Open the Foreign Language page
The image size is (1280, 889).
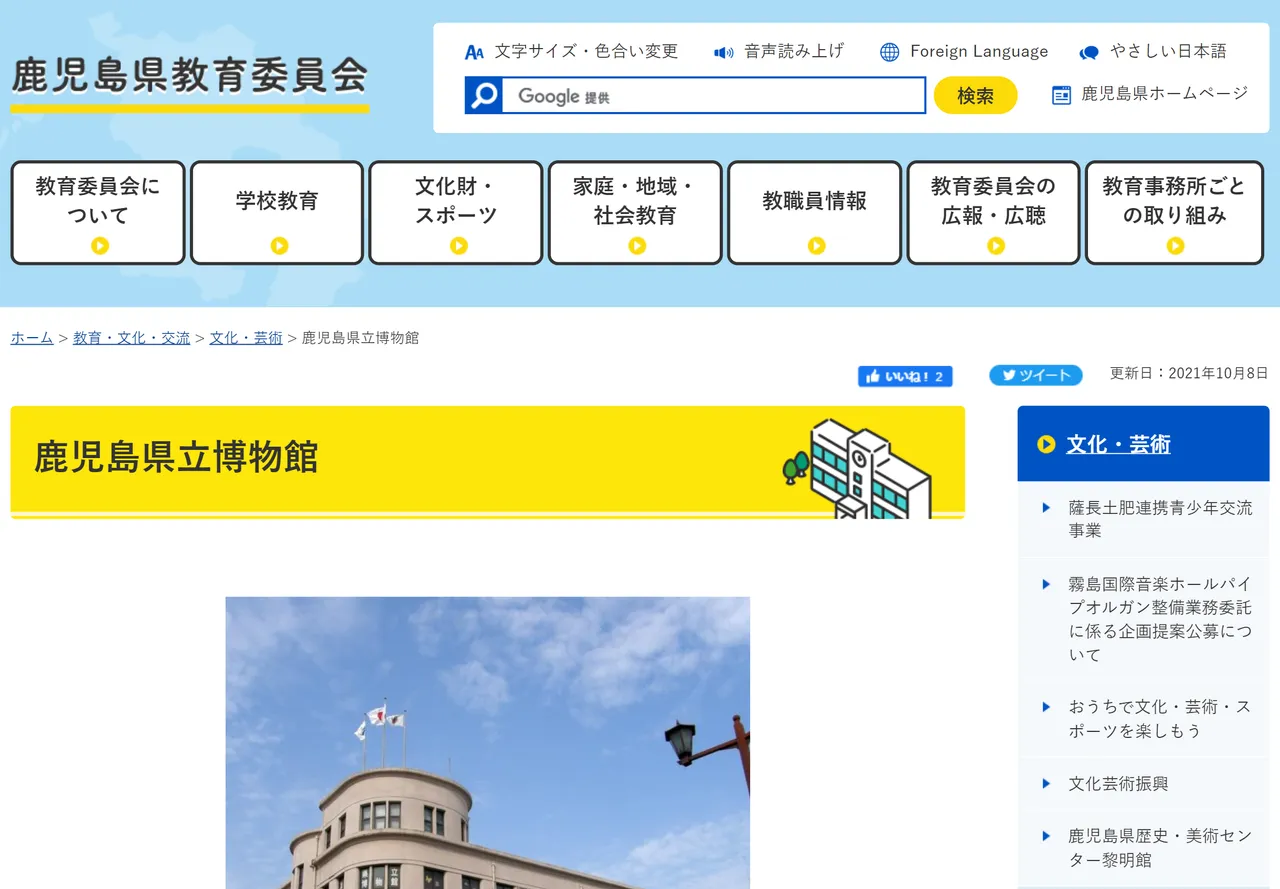coord(979,51)
